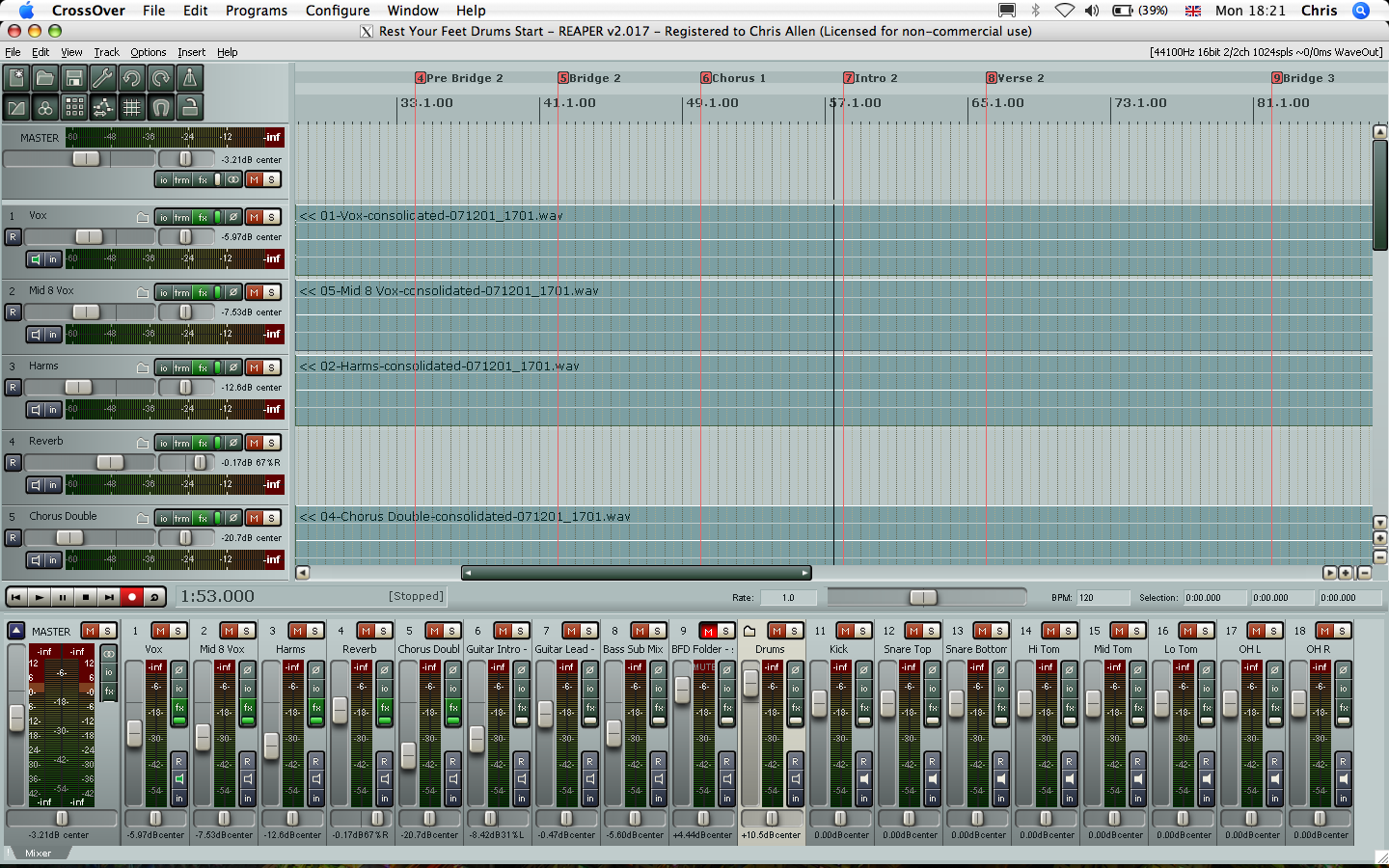Toggle envelope points move icon
1389x868 pixels.
pos(103,107)
